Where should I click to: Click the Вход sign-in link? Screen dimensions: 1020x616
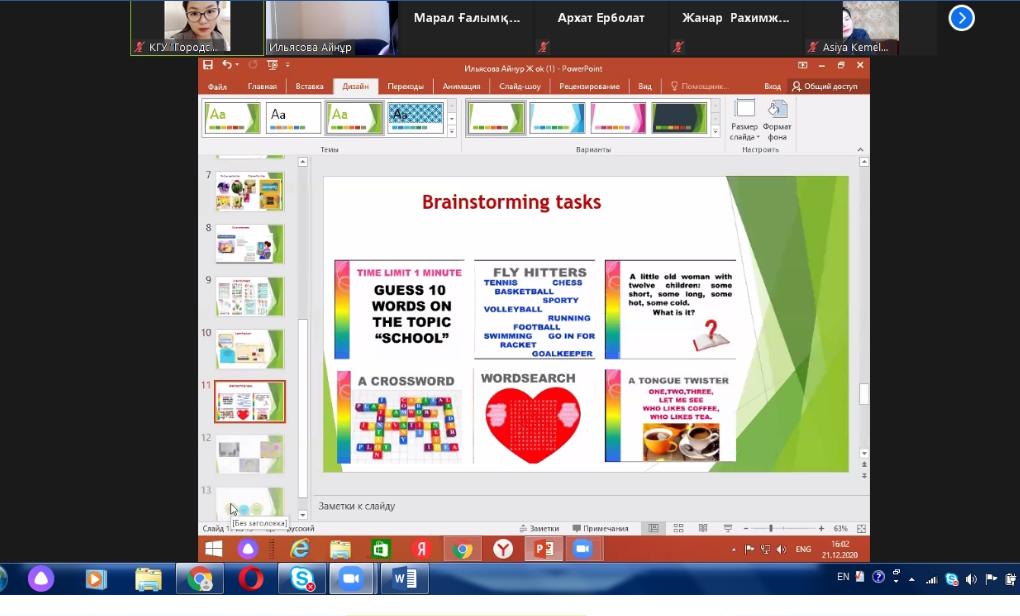[772, 86]
